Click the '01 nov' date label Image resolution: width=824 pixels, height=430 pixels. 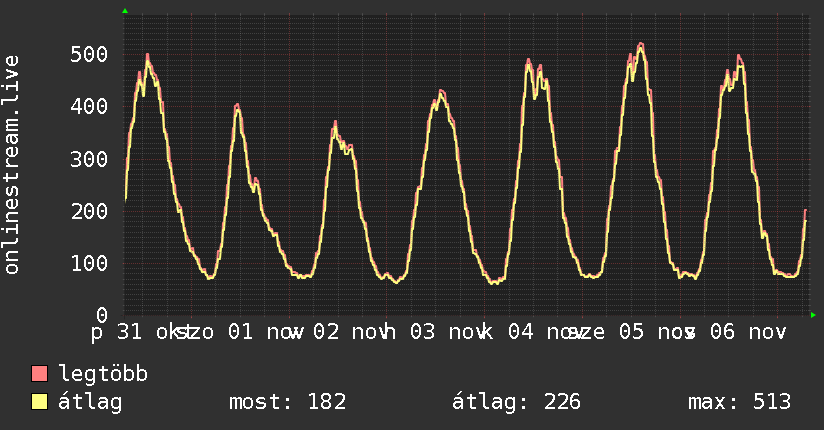[x=265, y=332]
